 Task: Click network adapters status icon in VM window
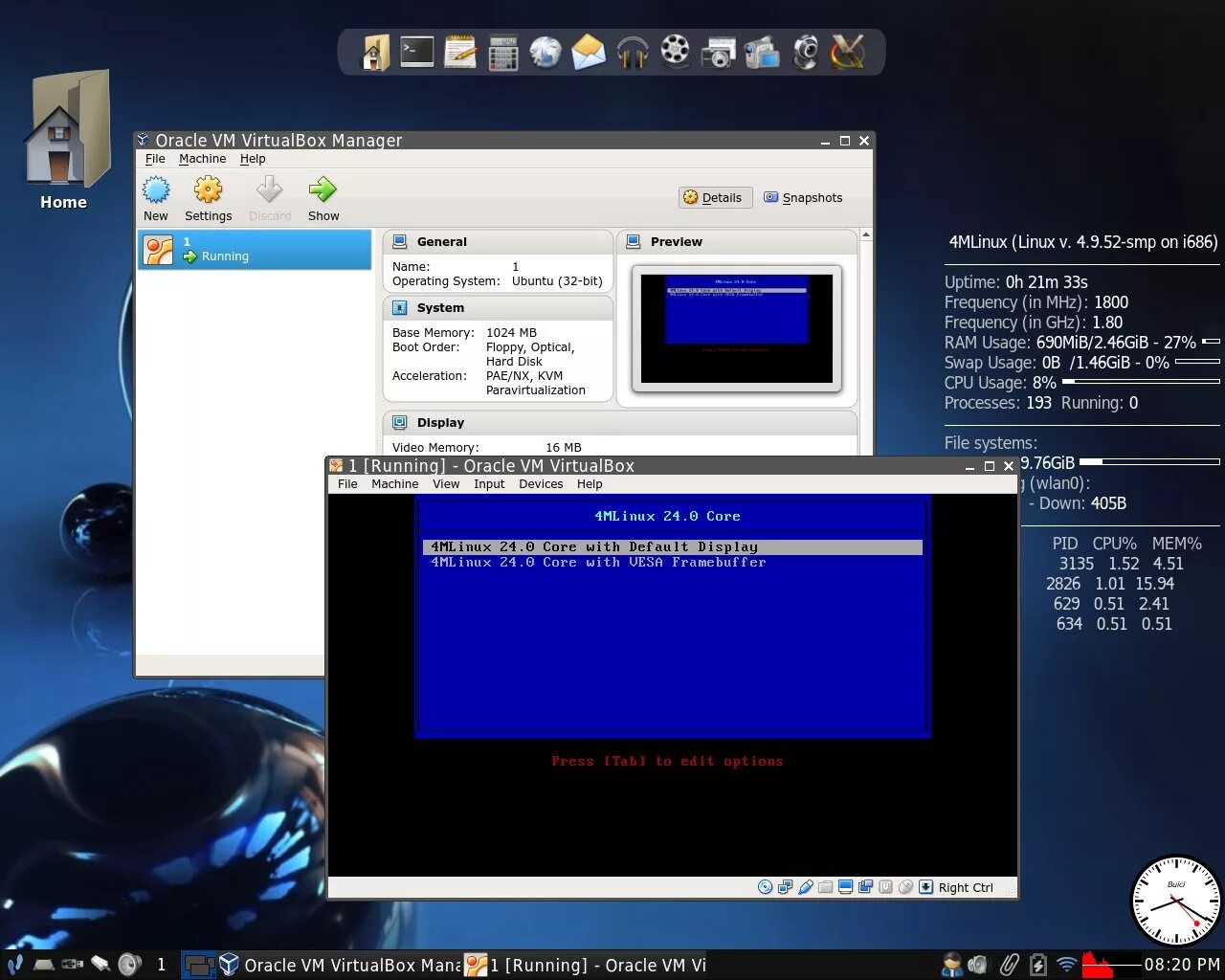tap(785, 887)
